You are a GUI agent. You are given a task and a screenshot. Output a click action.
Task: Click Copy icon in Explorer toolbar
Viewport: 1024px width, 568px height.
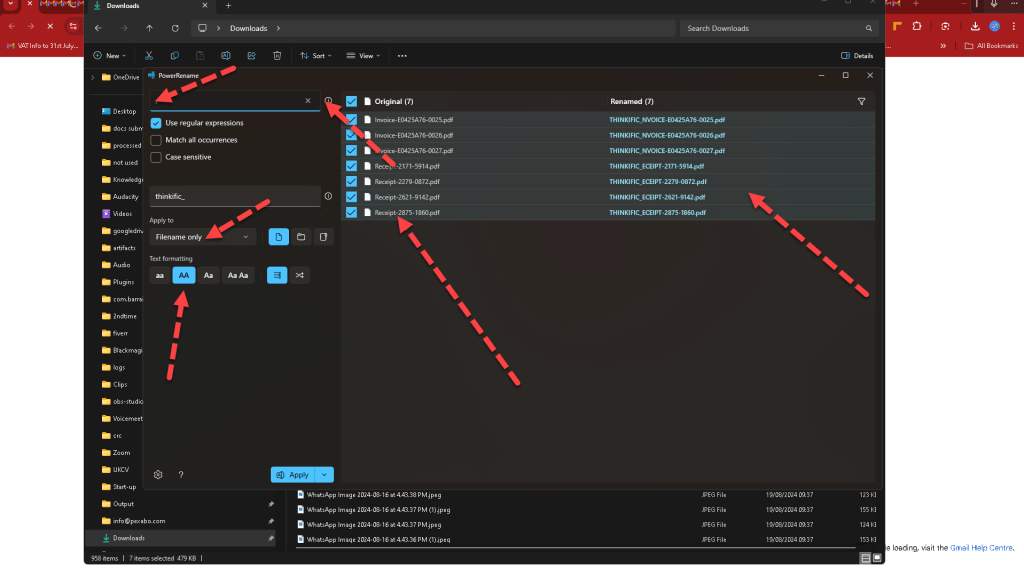tap(174, 55)
